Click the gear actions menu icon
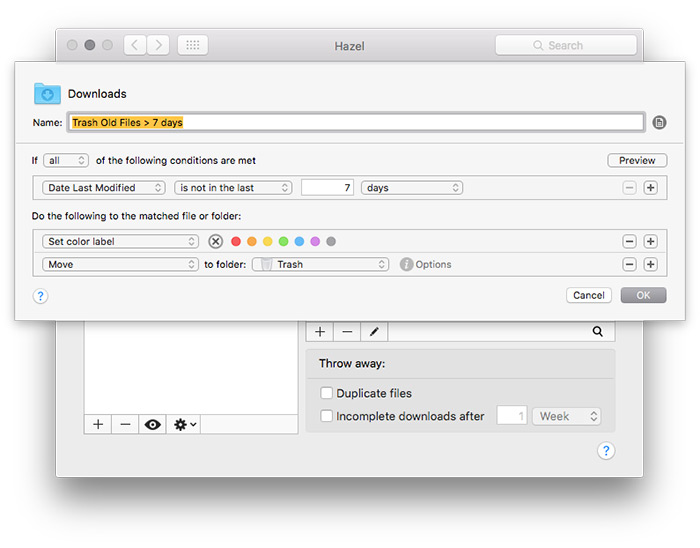 [185, 424]
